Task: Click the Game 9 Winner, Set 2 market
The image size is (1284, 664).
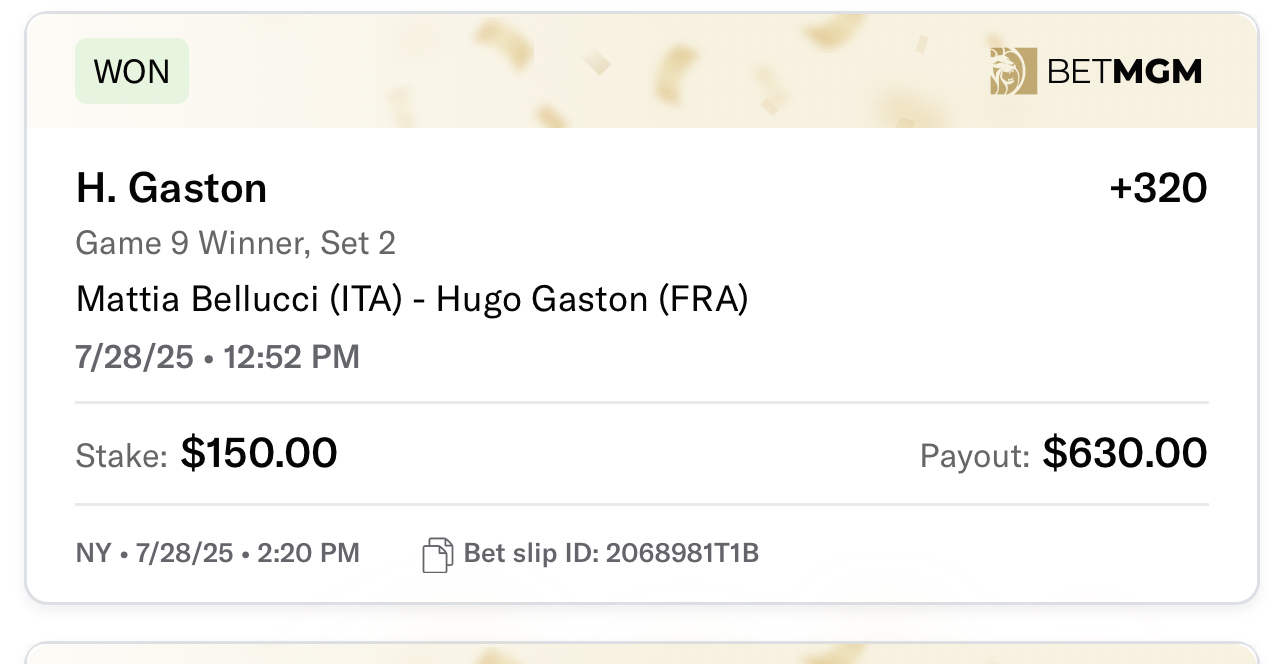Action: (x=236, y=243)
